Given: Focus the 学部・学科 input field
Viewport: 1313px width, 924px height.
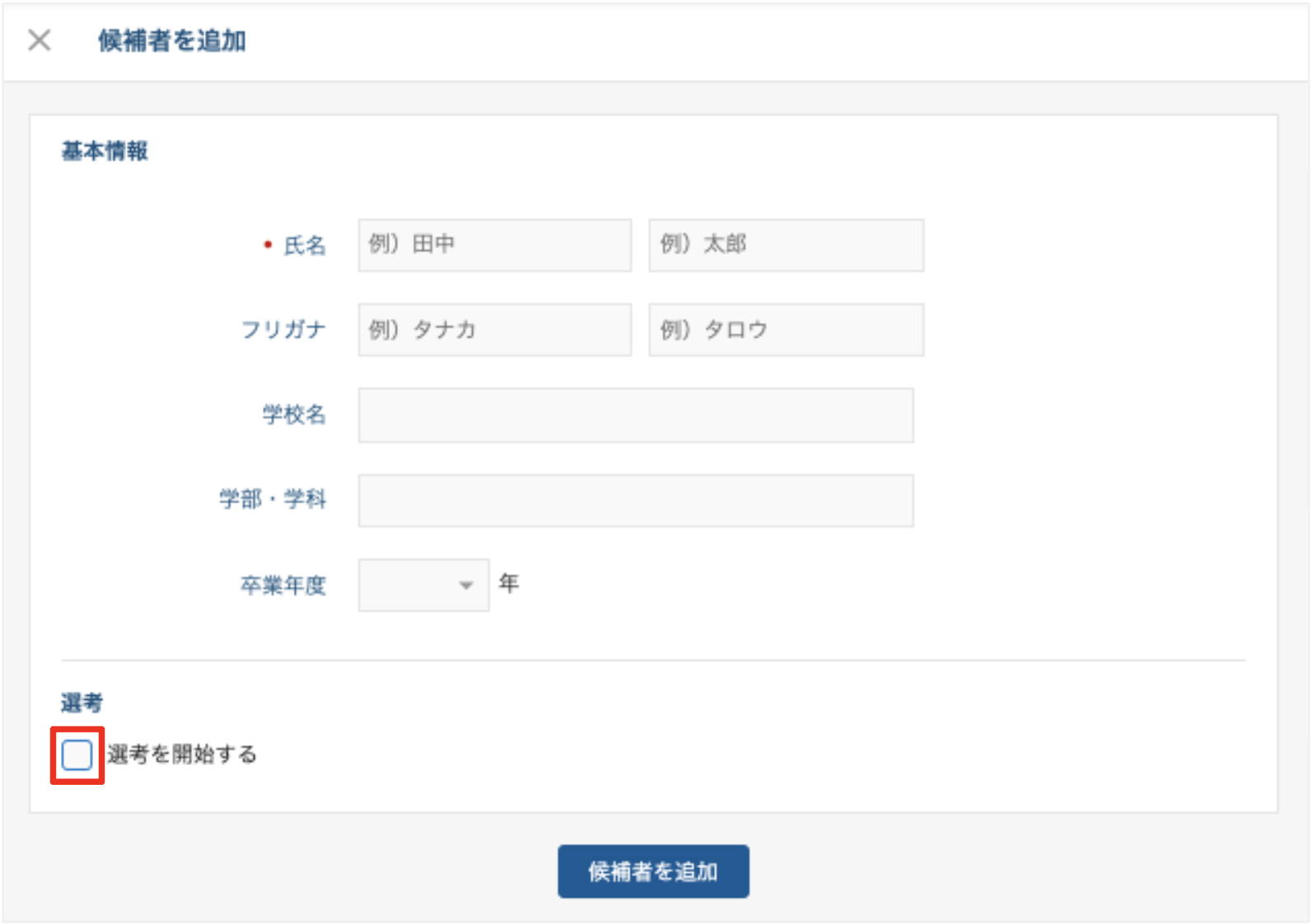Looking at the screenshot, I should [x=635, y=500].
